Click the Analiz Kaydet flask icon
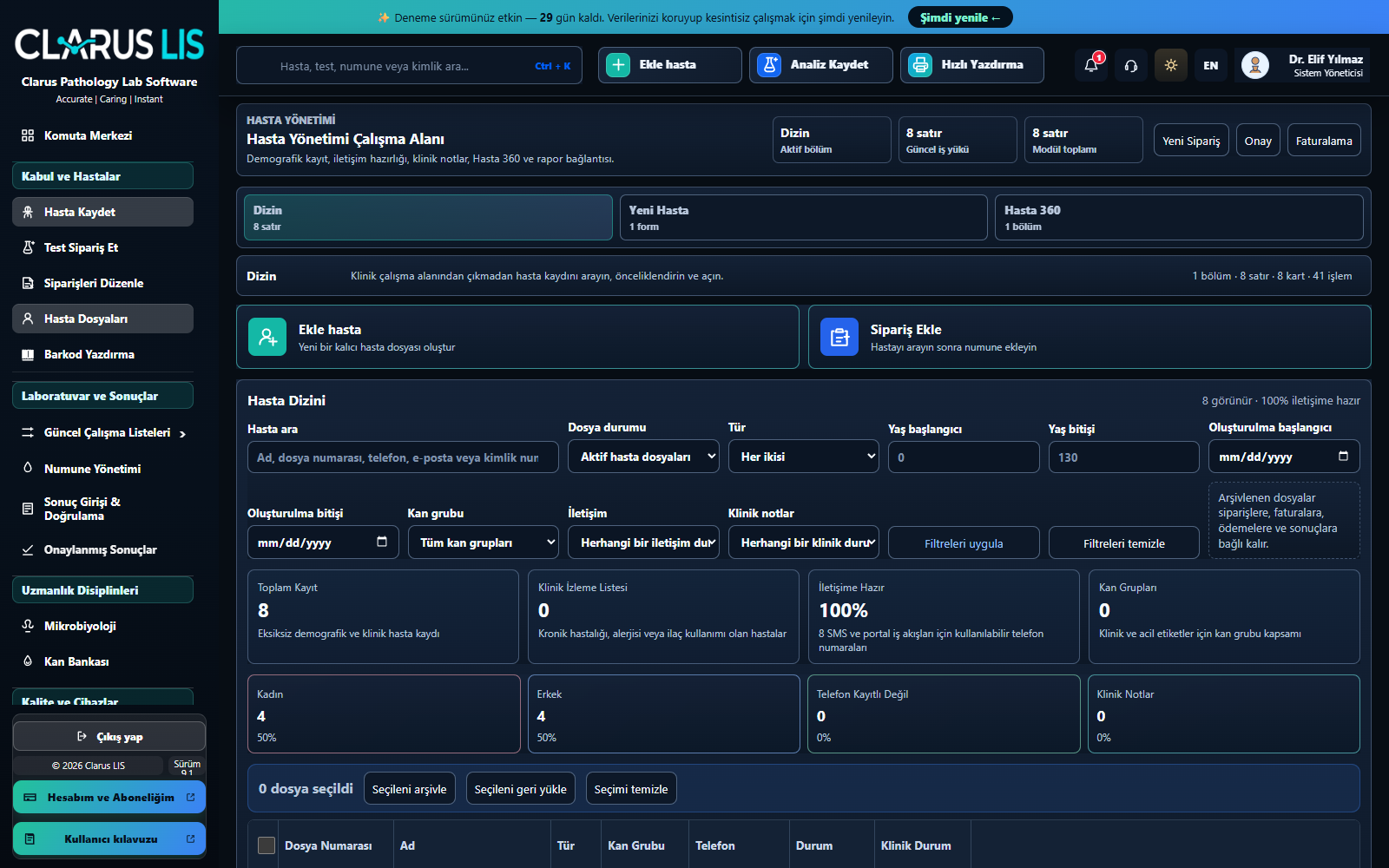Image resolution: width=1389 pixels, height=868 pixels. pyautogui.click(x=769, y=65)
